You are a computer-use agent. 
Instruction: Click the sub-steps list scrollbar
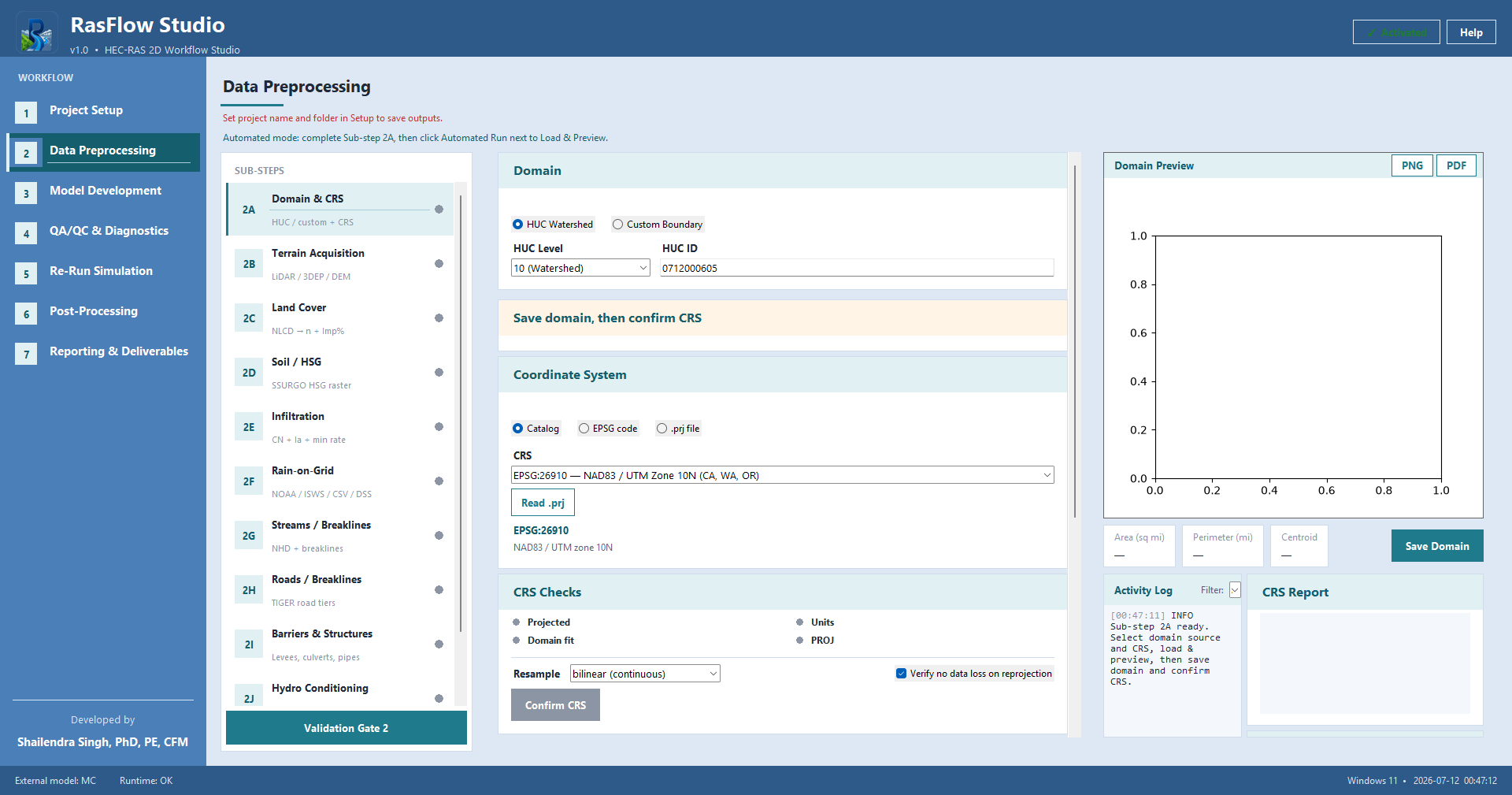[461, 413]
